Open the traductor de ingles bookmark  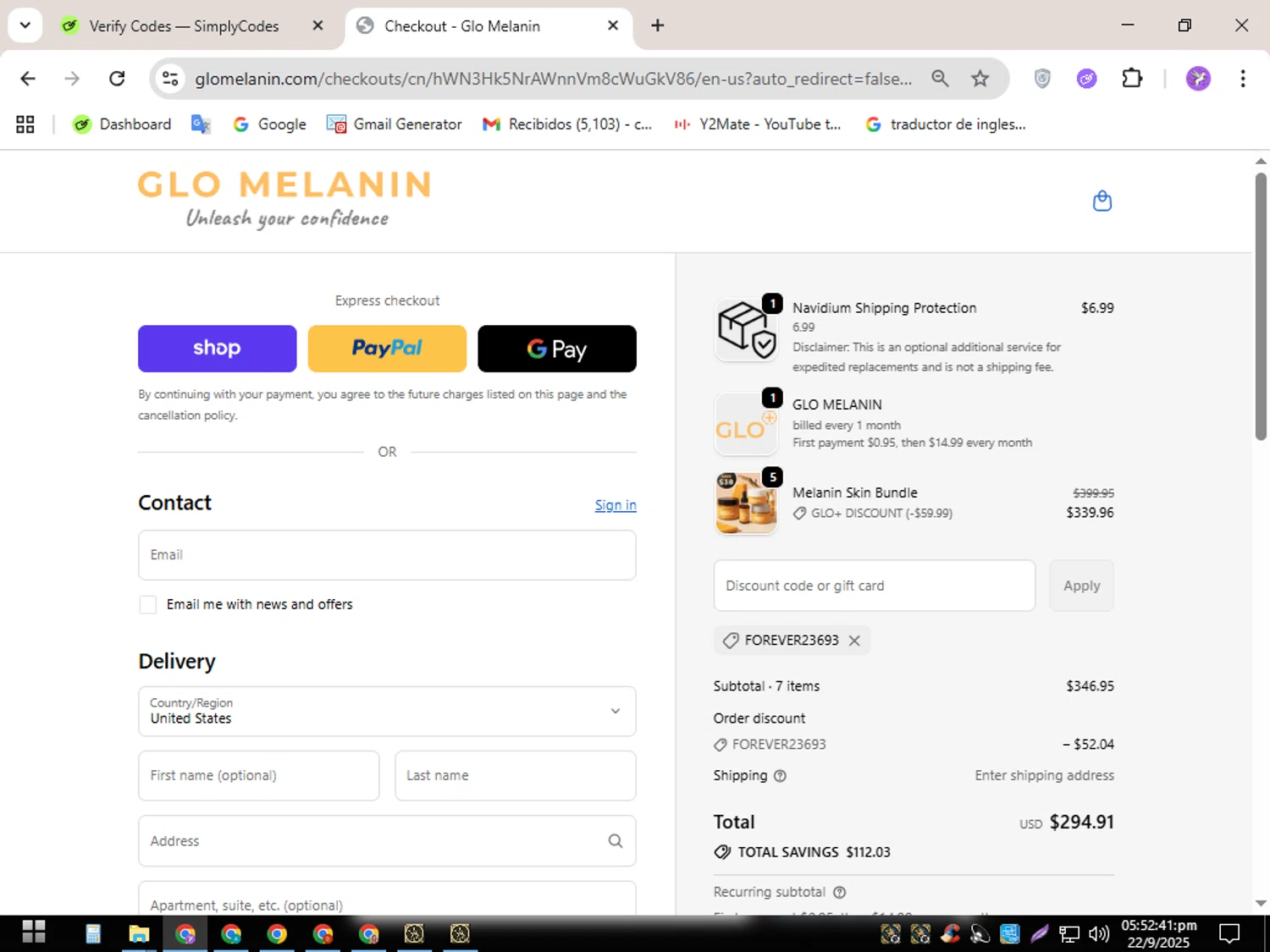coord(946,124)
